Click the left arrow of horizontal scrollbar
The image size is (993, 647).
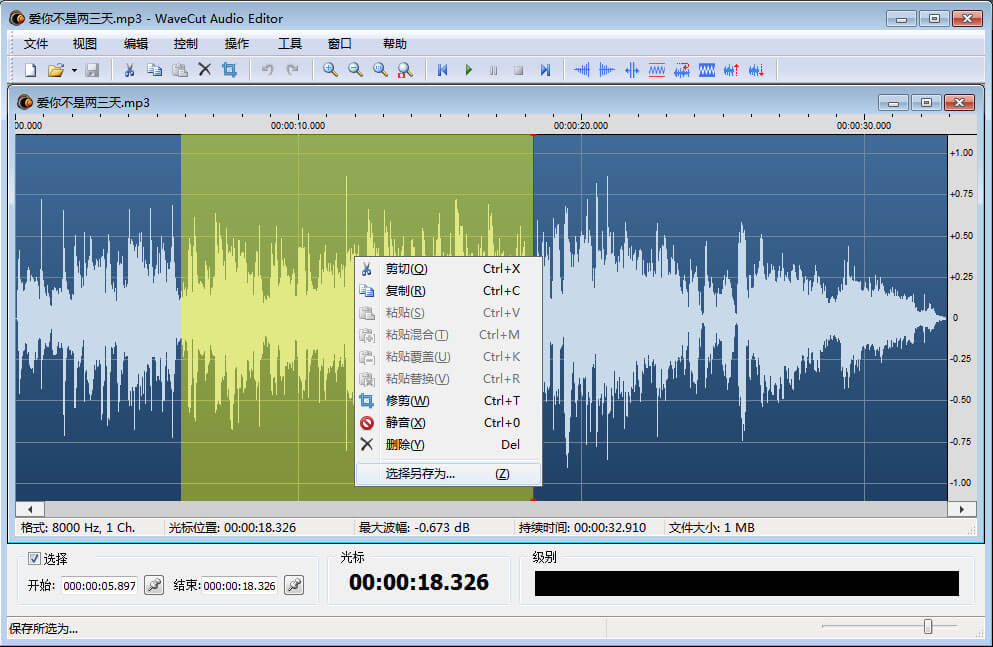[x=30, y=509]
